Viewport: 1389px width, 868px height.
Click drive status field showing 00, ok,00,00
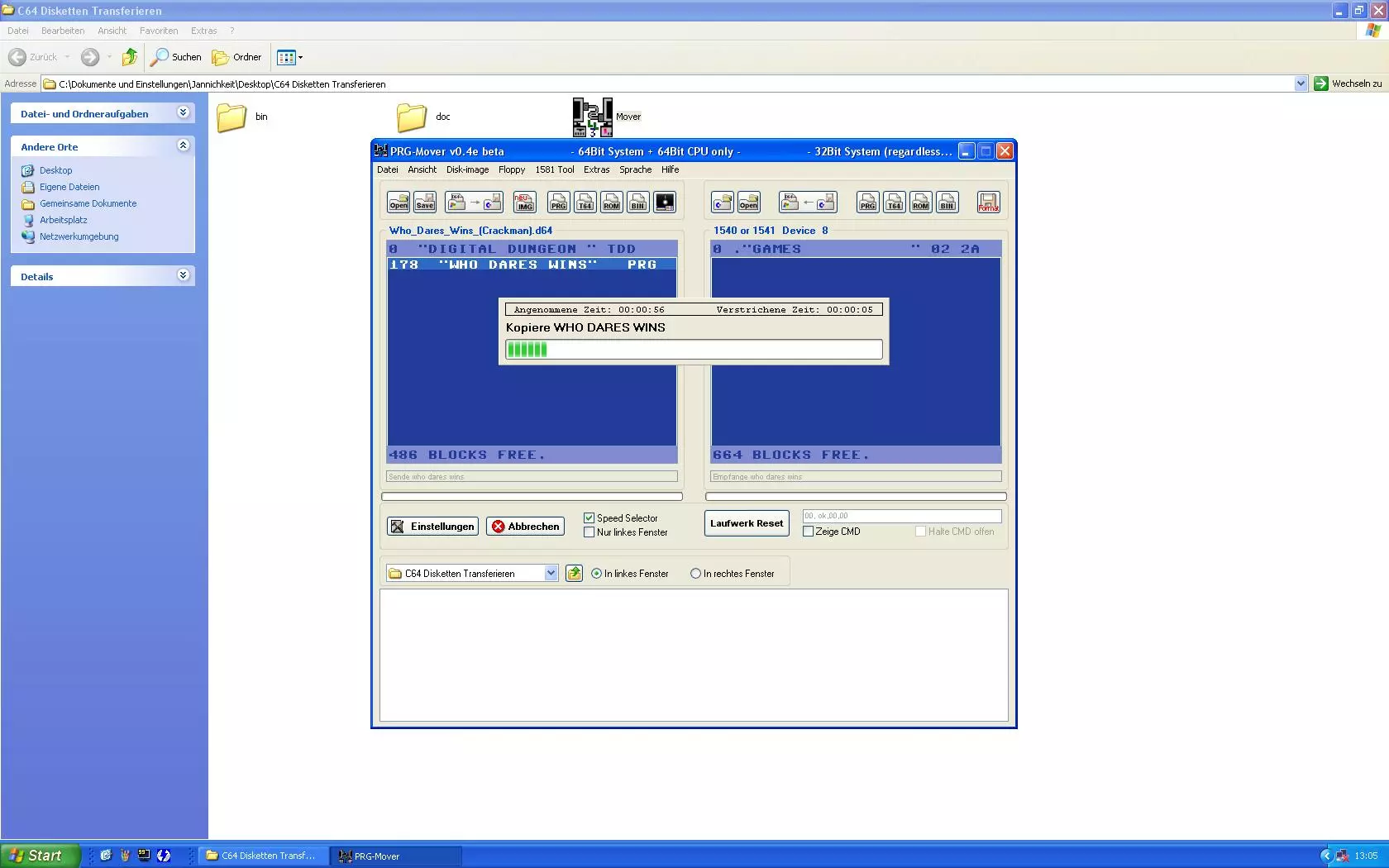[x=902, y=516]
